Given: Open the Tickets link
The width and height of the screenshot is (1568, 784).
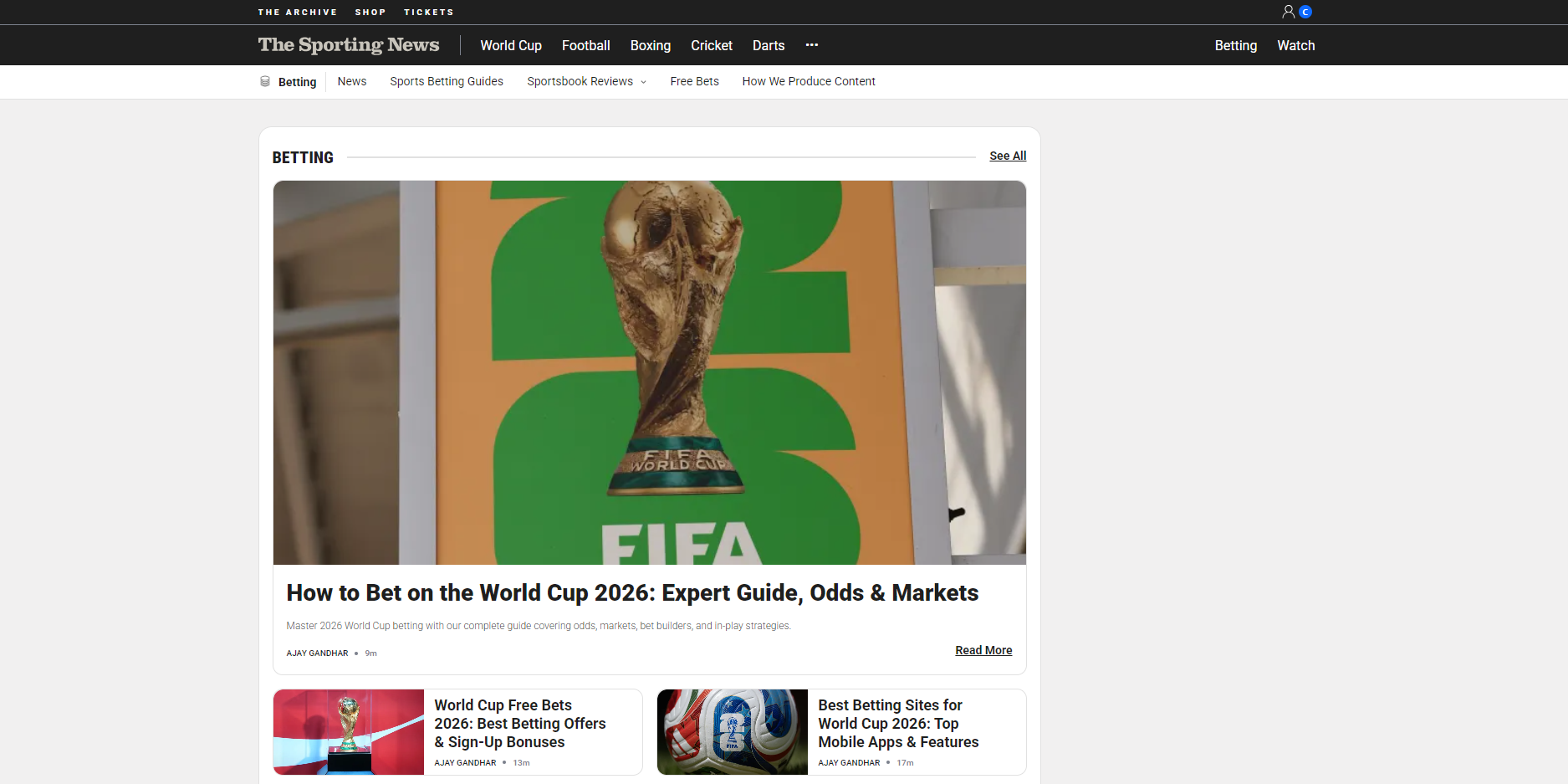Looking at the screenshot, I should pos(429,12).
